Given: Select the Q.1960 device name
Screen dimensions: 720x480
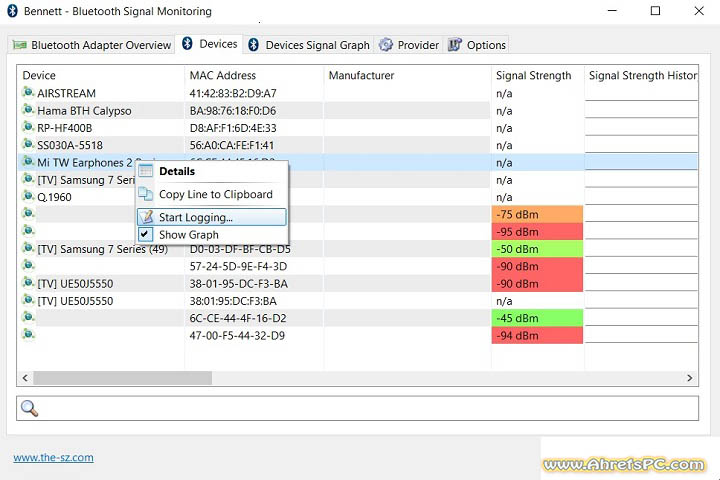Looking at the screenshot, I should point(54,198).
